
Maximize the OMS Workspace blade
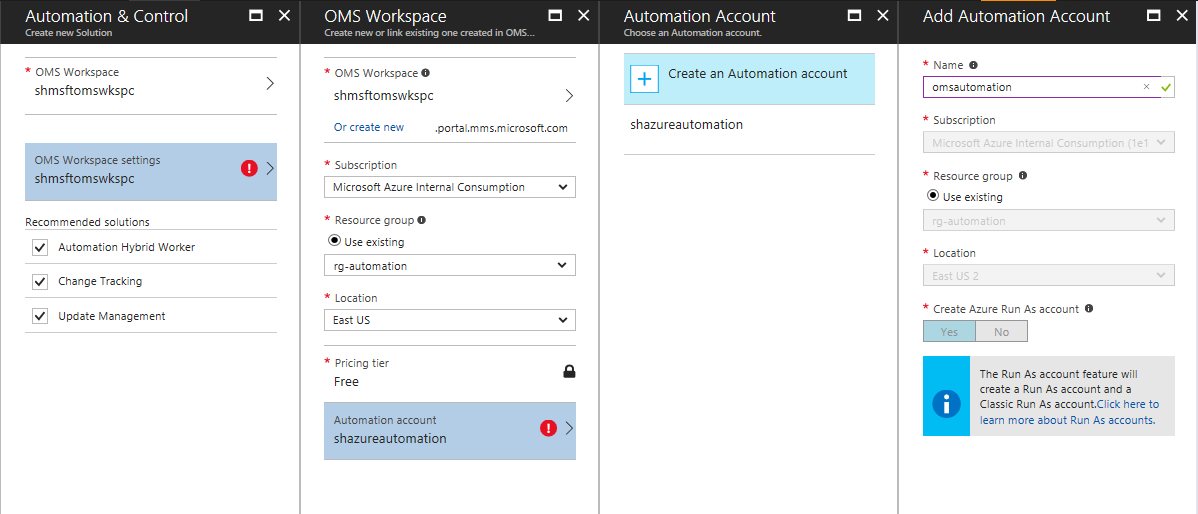556,15
